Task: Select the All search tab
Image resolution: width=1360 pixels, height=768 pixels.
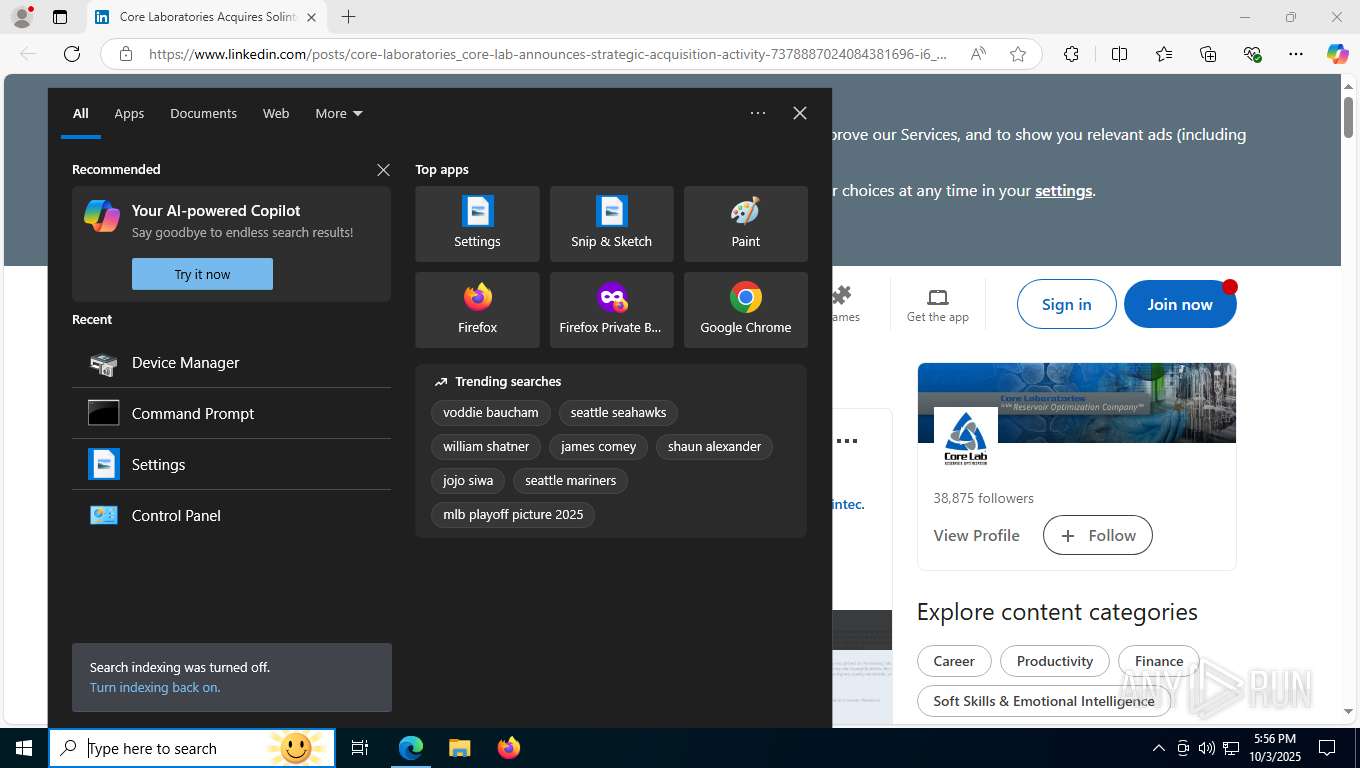Action: tap(81, 113)
